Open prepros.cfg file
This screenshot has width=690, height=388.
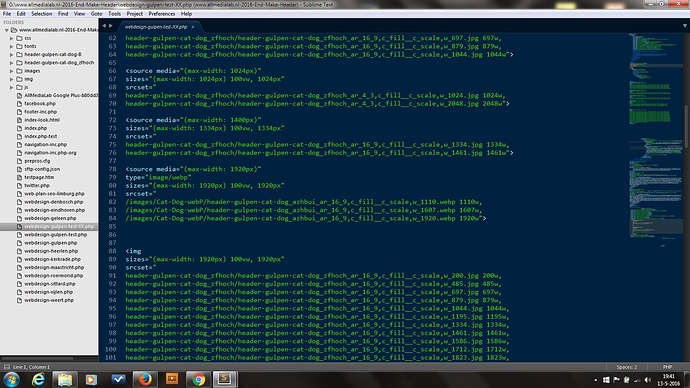click(37, 161)
